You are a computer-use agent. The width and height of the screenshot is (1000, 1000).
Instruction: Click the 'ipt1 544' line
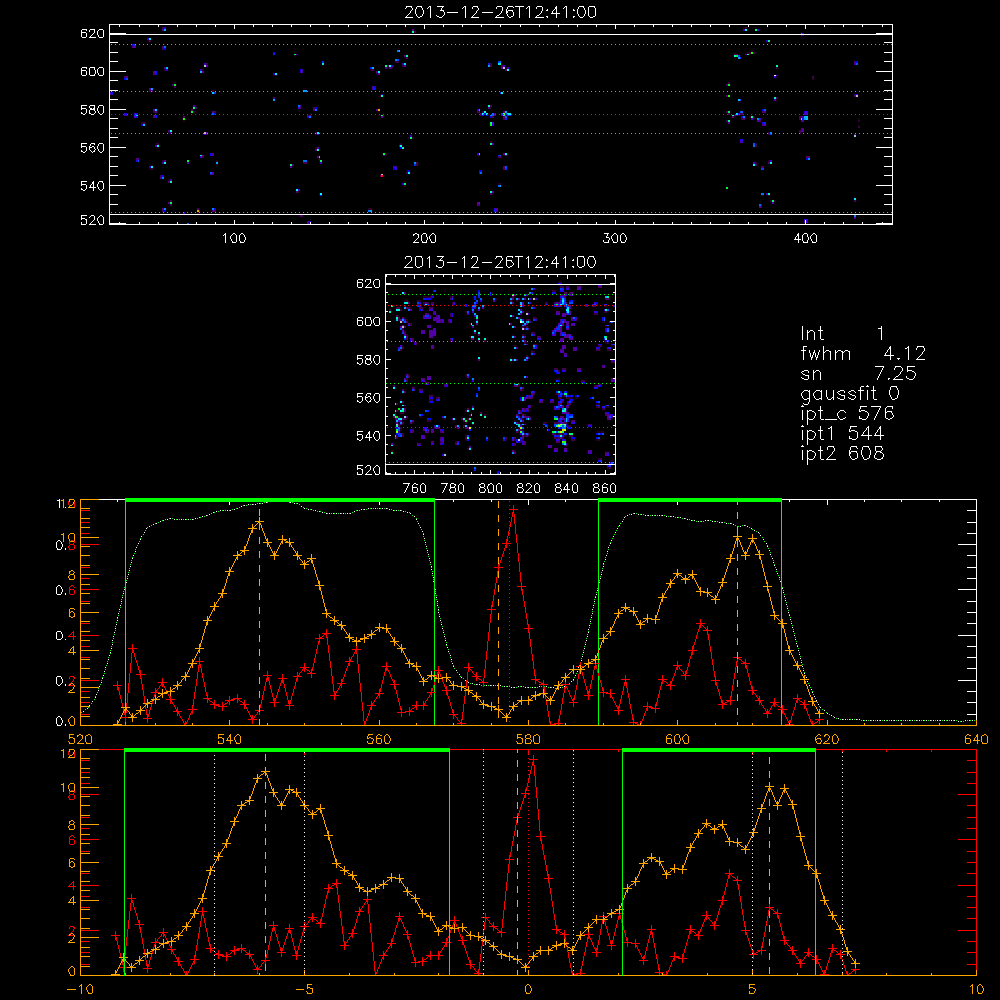842,434
